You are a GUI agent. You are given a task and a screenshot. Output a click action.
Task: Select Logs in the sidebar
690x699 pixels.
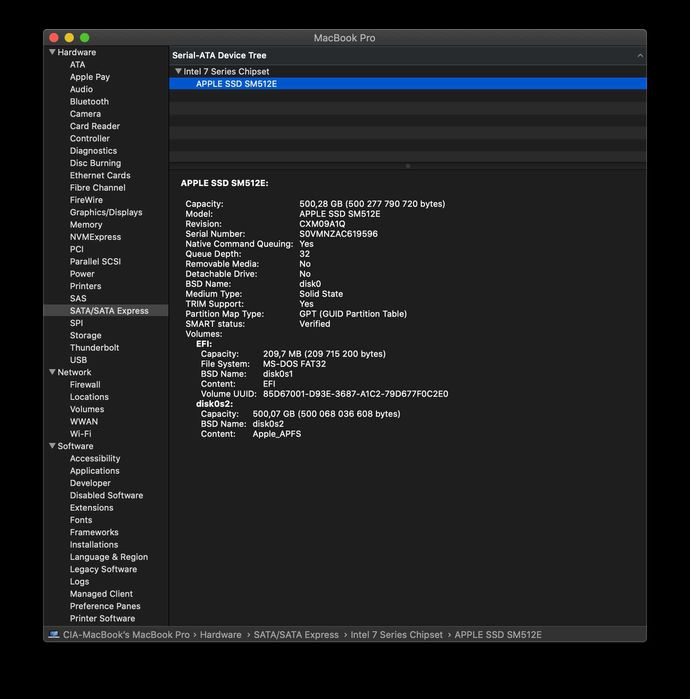click(x=79, y=582)
